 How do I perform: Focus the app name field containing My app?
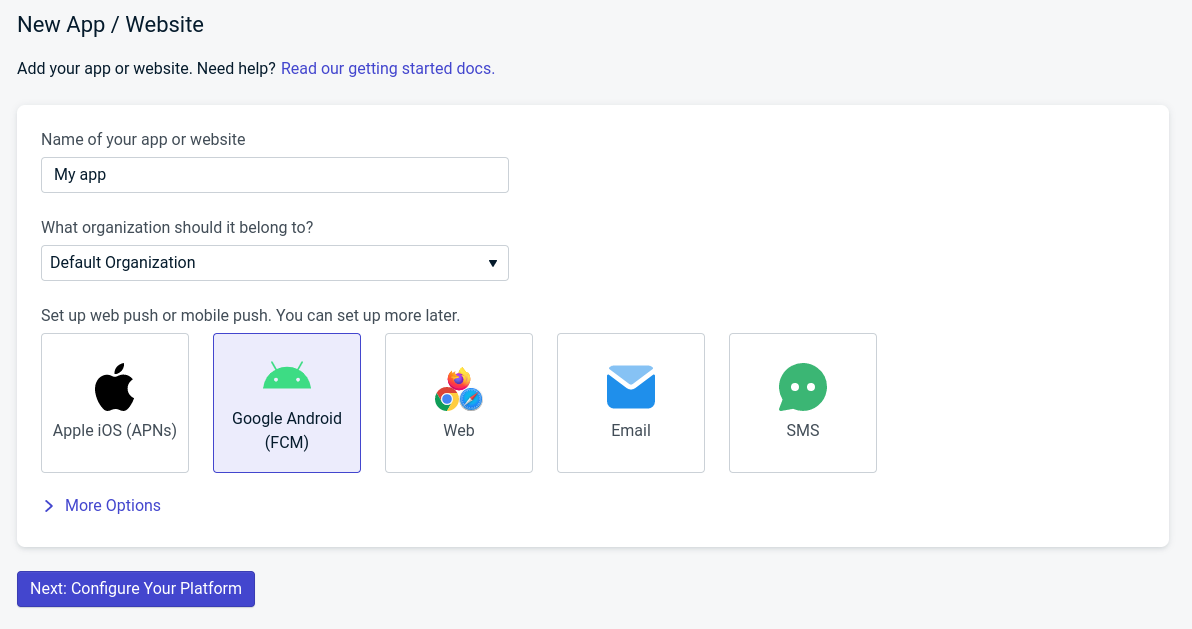coord(275,175)
